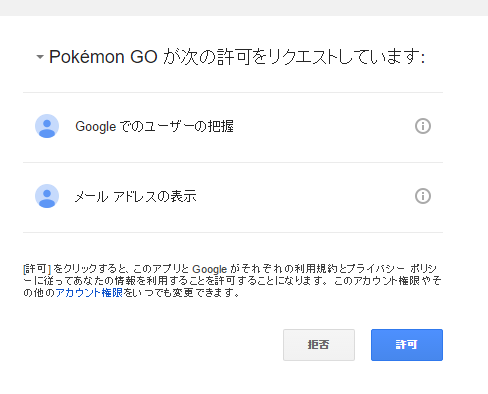Image resolution: width=488 pixels, height=394 pixels.
Task: Click the profile avatar beside Google でのユーザーの把握
Action: (x=47, y=126)
